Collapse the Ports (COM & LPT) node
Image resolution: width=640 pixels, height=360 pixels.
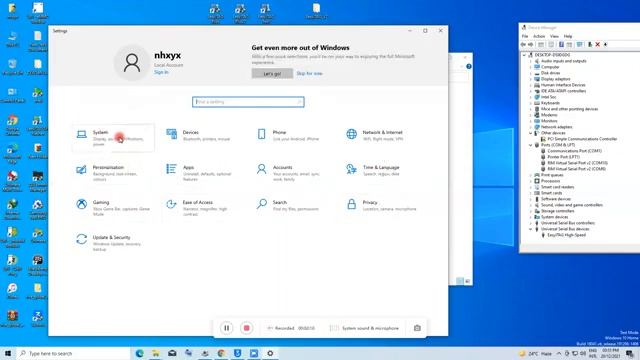pos(531,145)
